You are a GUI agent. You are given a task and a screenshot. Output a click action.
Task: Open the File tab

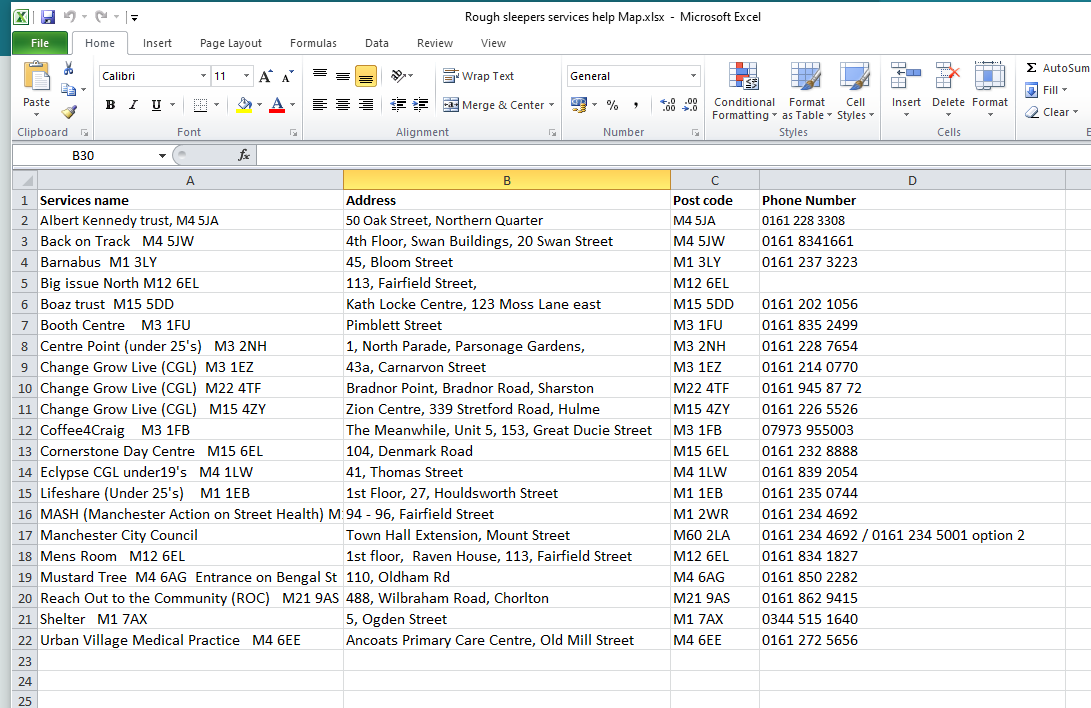coord(40,43)
